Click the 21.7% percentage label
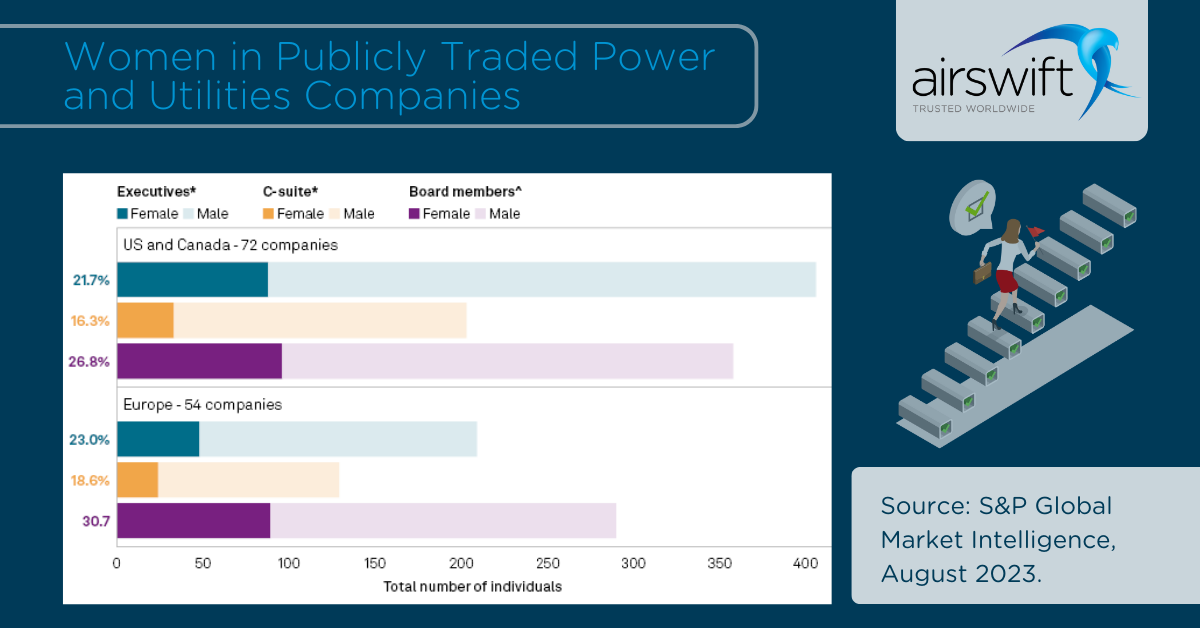 click(89, 280)
